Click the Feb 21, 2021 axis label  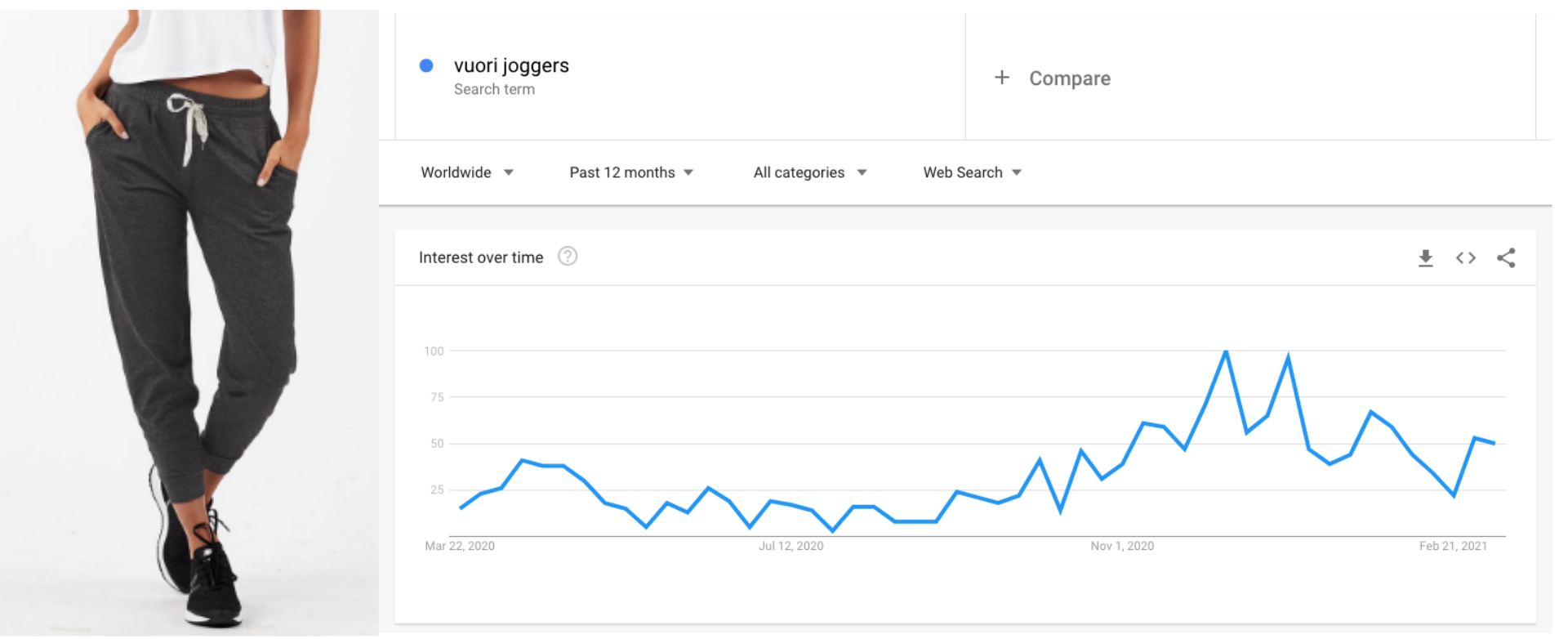click(x=1453, y=546)
